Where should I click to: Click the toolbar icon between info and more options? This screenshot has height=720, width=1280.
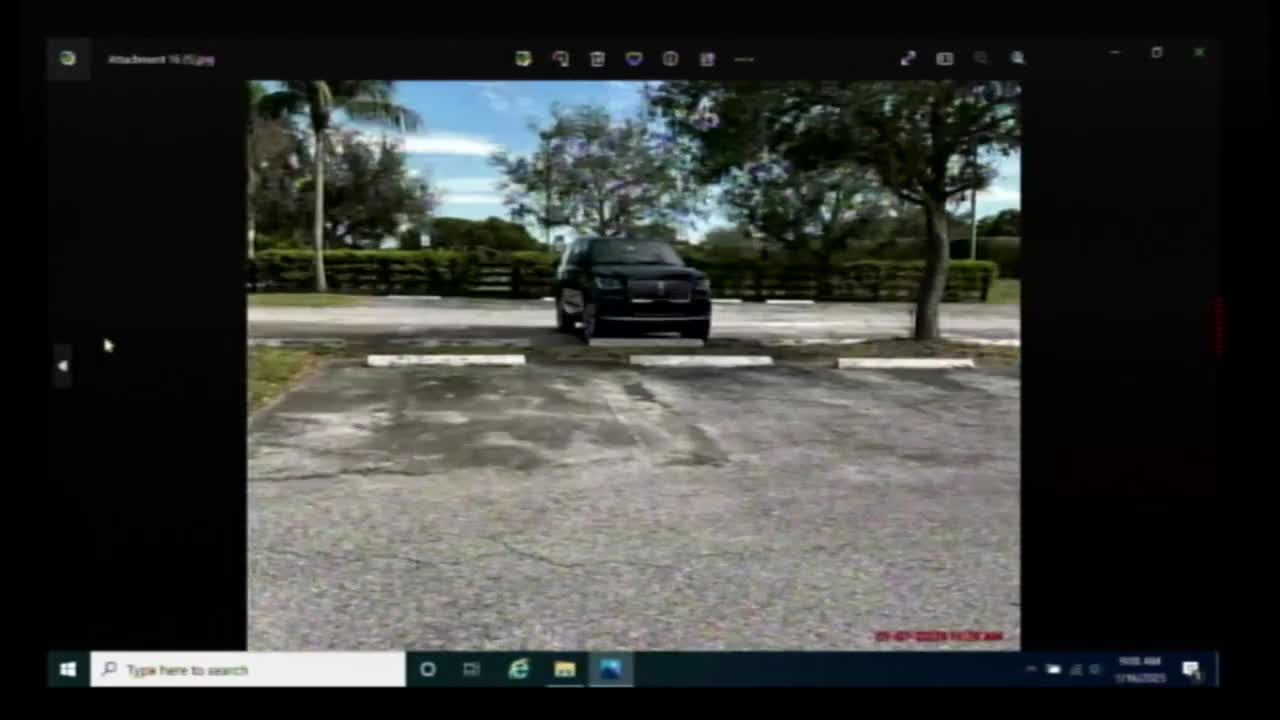pyautogui.click(x=707, y=59)
